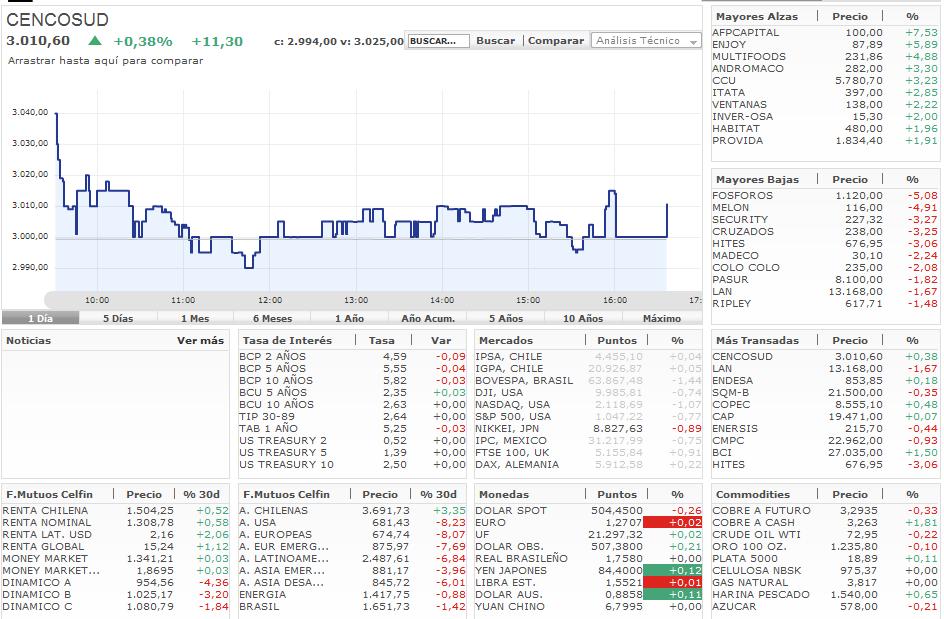944x619 pixels.
Task: Click MULTIFOODS row in Mayores Alzas
Action: coord(825,57)
